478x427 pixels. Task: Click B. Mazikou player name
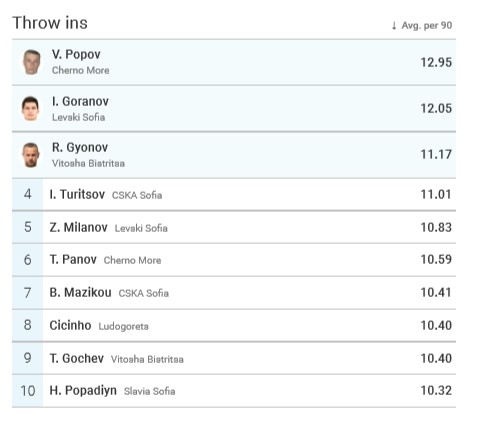coord(80,292)
